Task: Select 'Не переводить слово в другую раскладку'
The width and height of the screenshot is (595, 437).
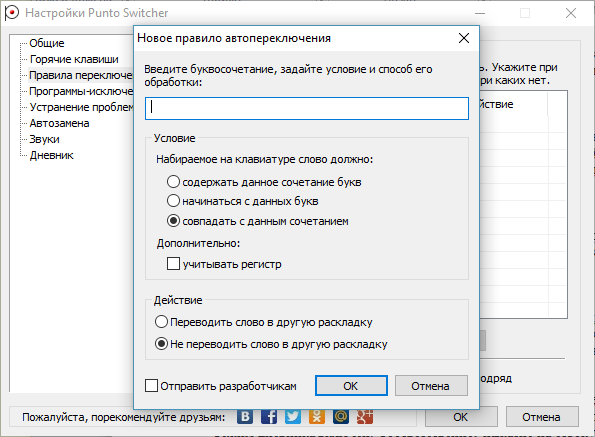Action: (161, 344)
